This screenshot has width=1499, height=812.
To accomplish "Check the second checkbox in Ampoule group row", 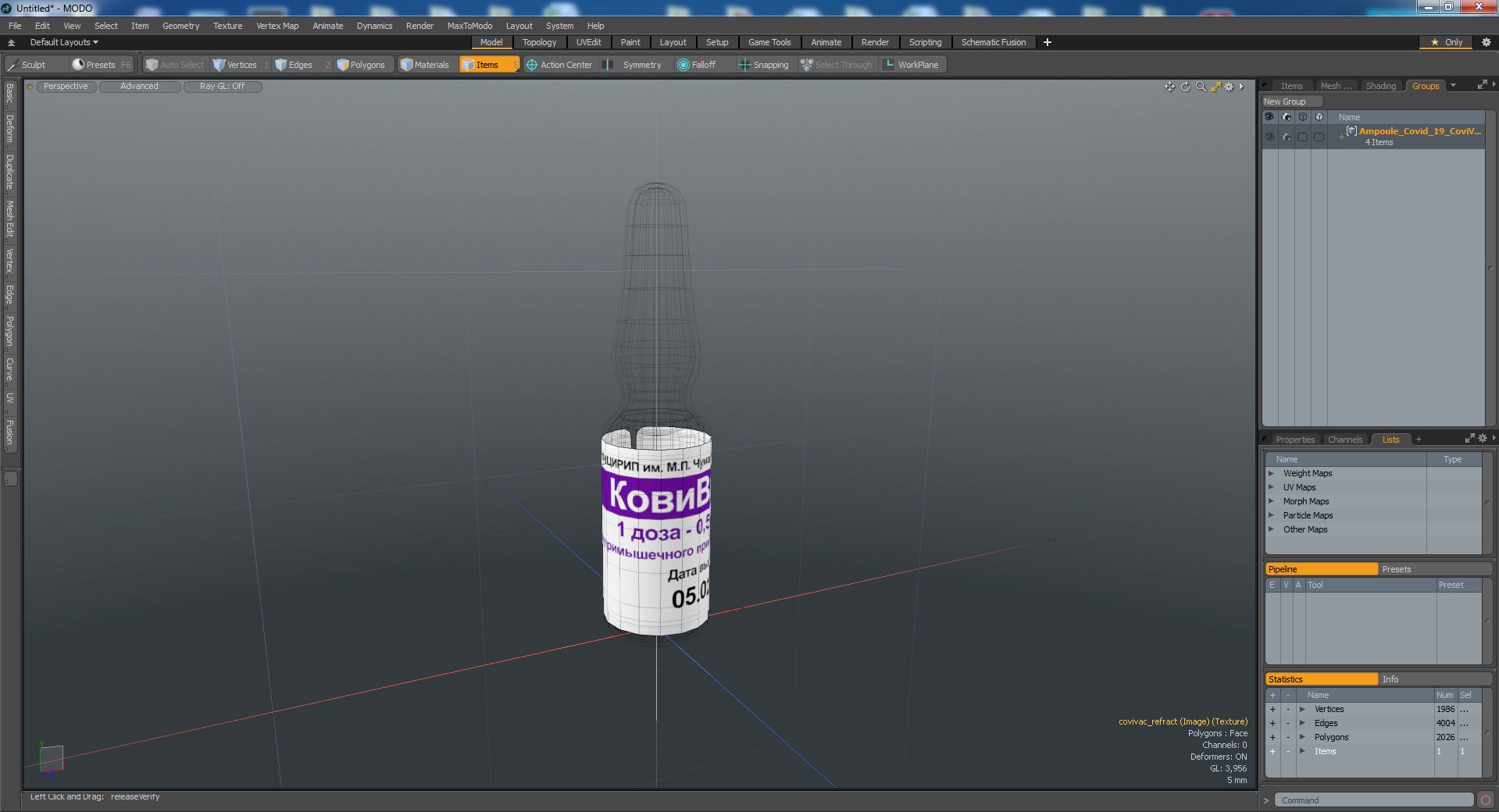I will pyautogui.click(x=1319, y=137).
